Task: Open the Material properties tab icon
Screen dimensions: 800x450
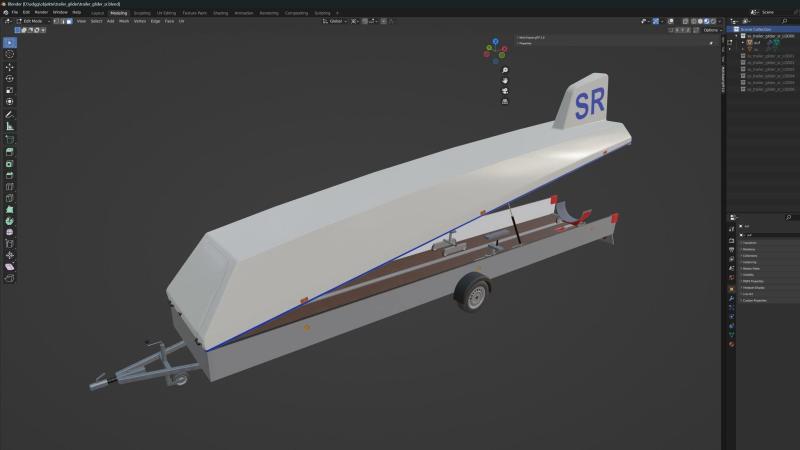Action: click(732, 344)
